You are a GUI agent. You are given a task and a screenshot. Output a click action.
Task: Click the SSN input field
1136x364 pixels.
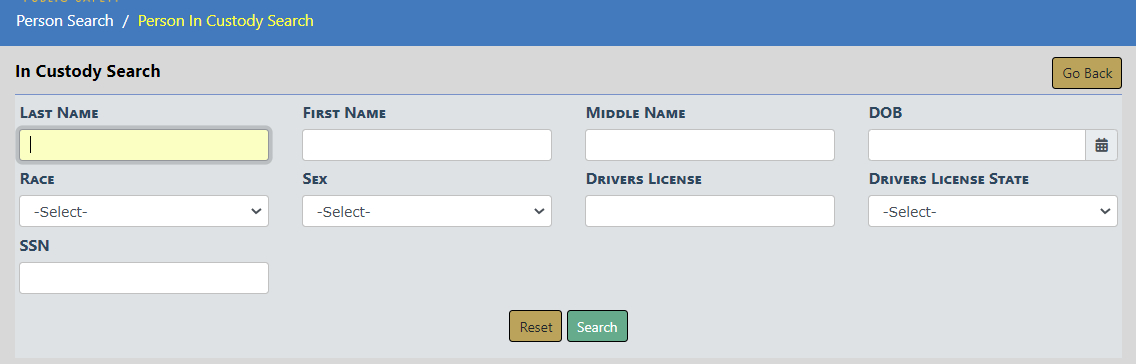144,278
